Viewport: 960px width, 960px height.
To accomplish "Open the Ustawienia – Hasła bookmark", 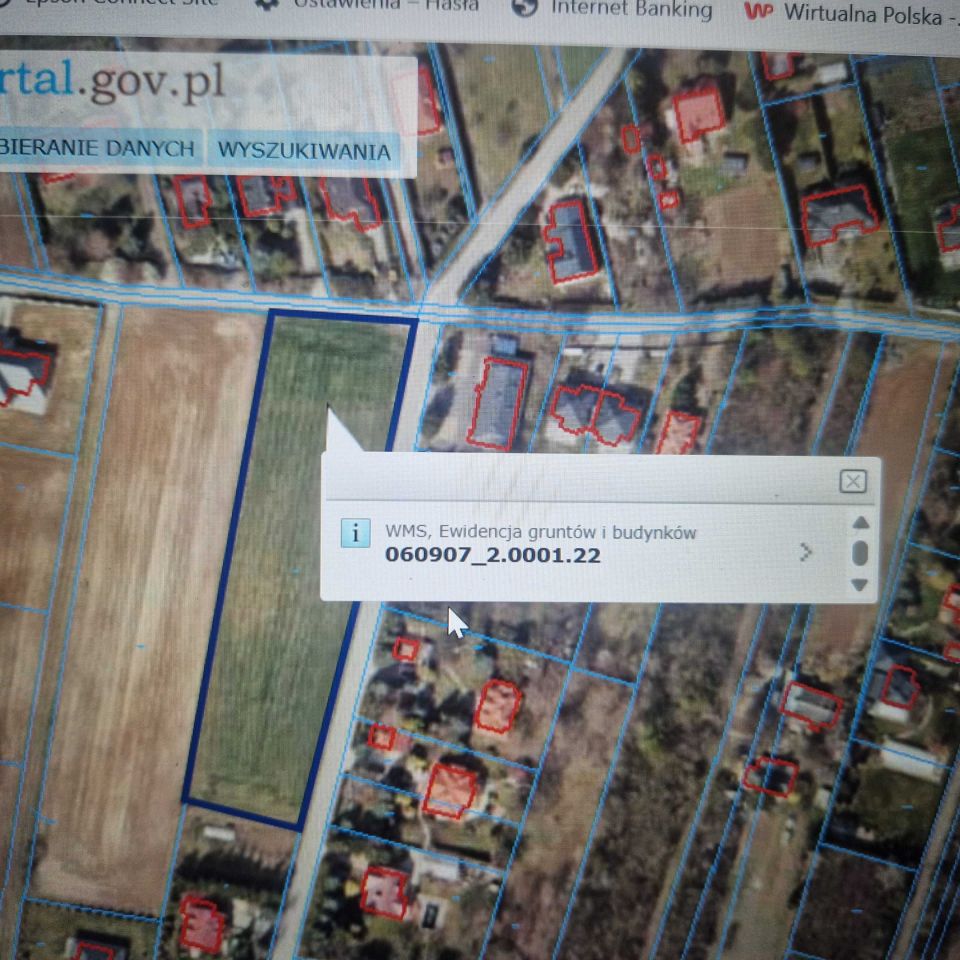I will [x=386, y=5].
